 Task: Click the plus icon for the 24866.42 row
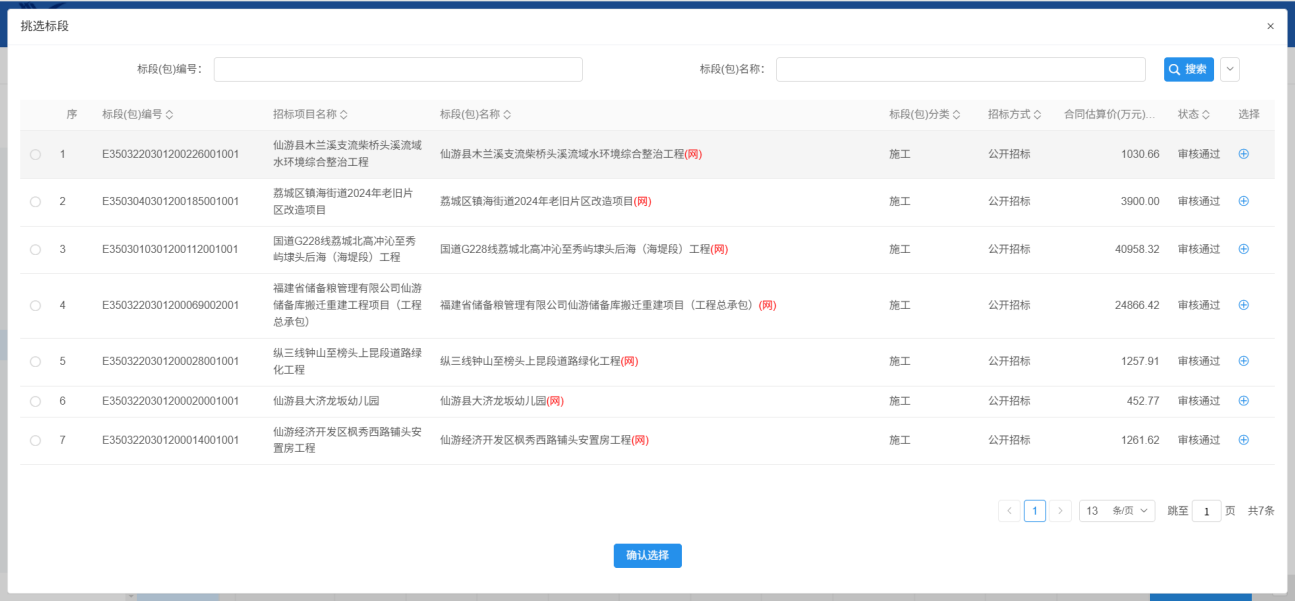tap(1243, 305)
